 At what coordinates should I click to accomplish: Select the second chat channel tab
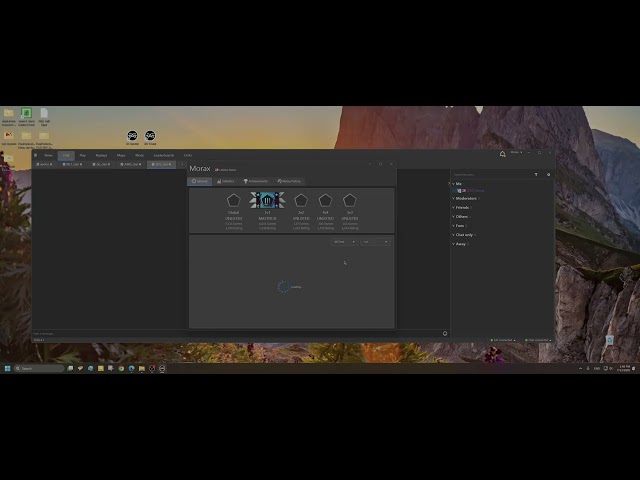click(x=72, y=164)
